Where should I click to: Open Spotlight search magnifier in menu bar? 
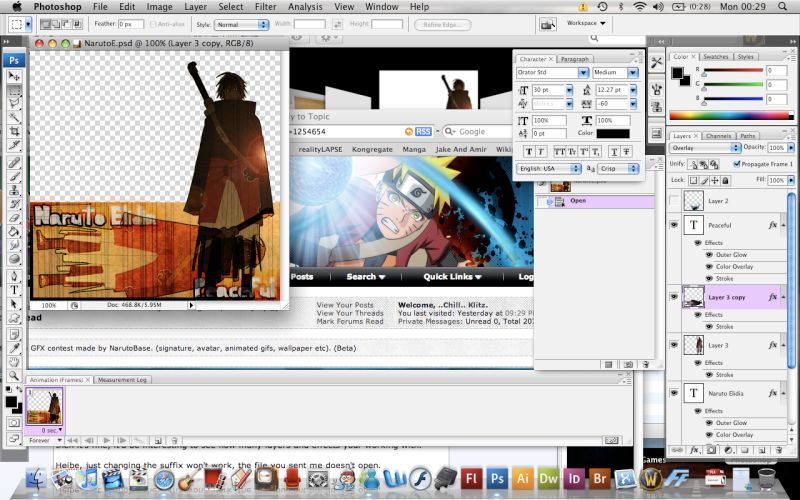[782, 7]
